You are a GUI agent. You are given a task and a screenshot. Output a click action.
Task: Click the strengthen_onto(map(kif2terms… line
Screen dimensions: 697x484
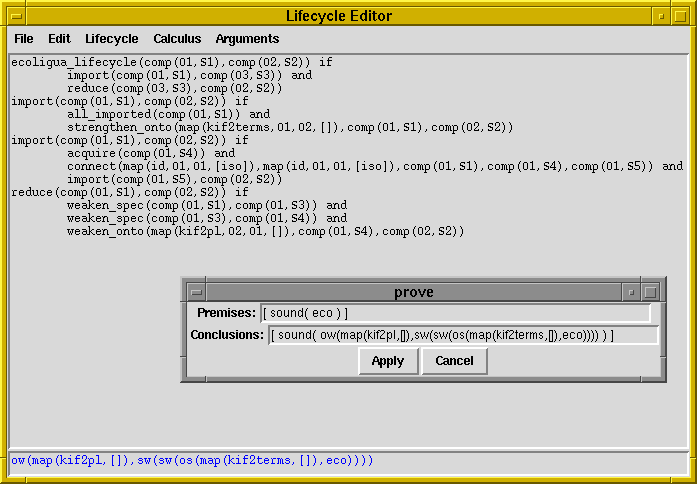[x=290, y=128]
